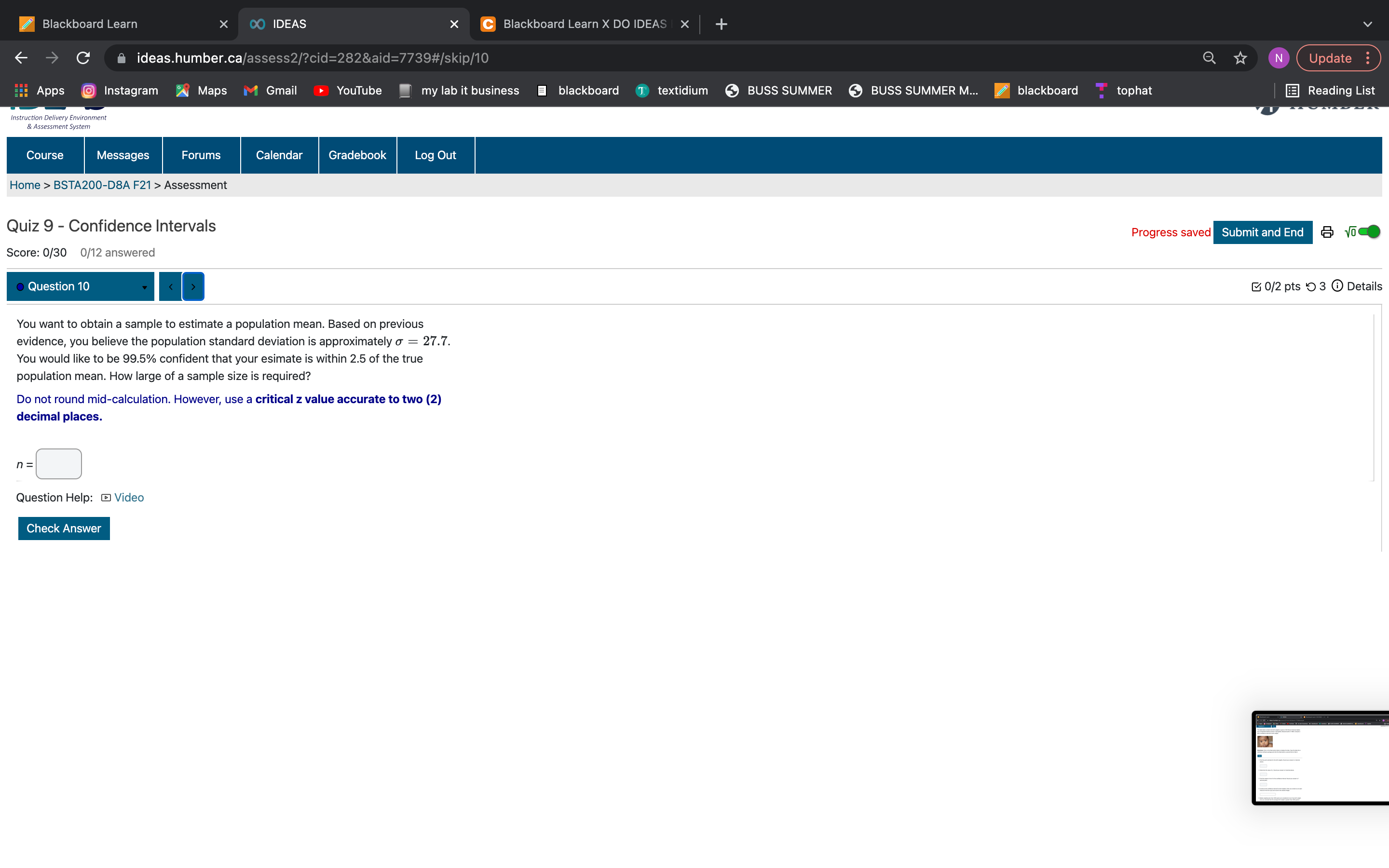
Task: Open the Google Maps bookmark
Action: click(x=200, y=90)
